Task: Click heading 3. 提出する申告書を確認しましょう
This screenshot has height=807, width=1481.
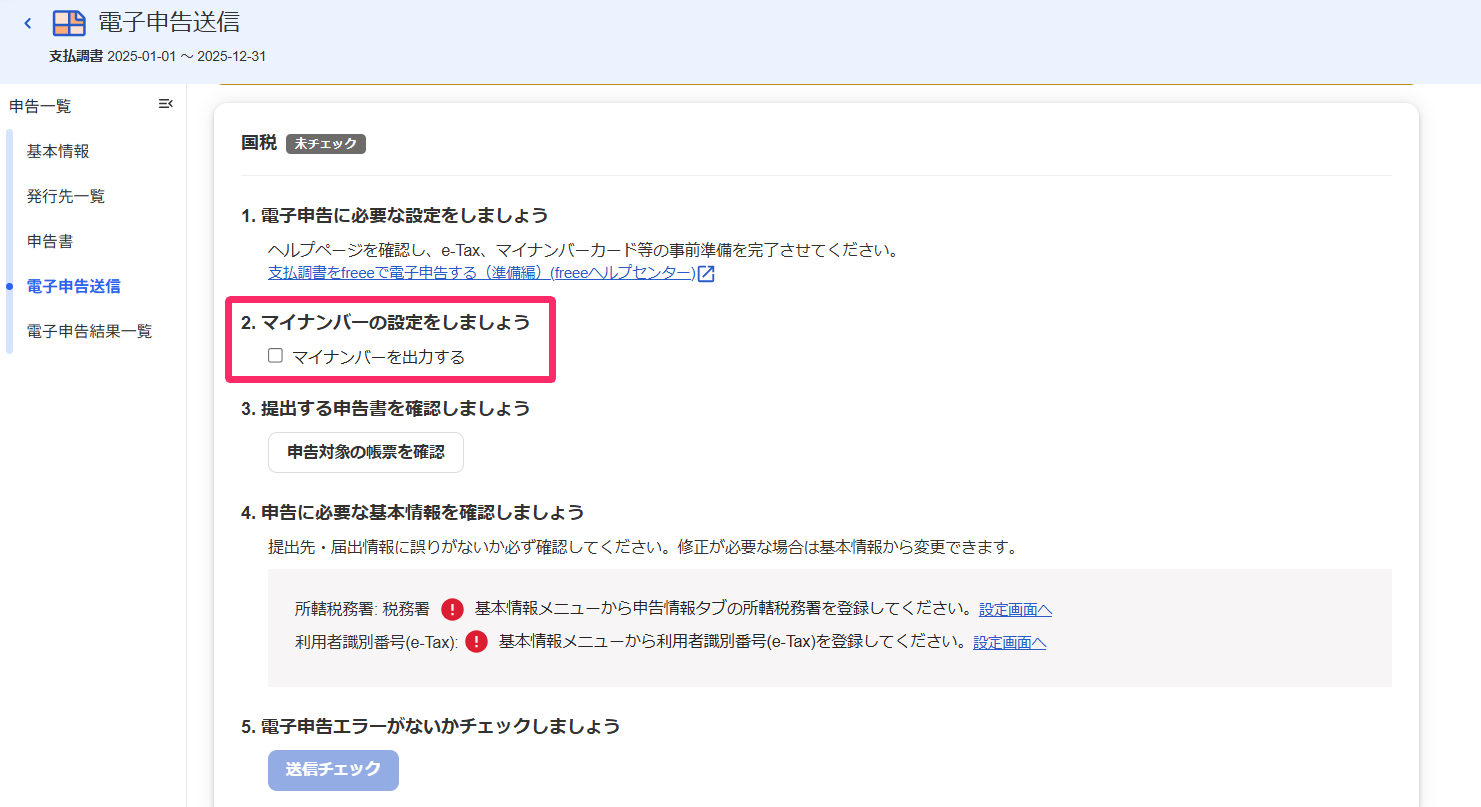Action: [385, 408]
